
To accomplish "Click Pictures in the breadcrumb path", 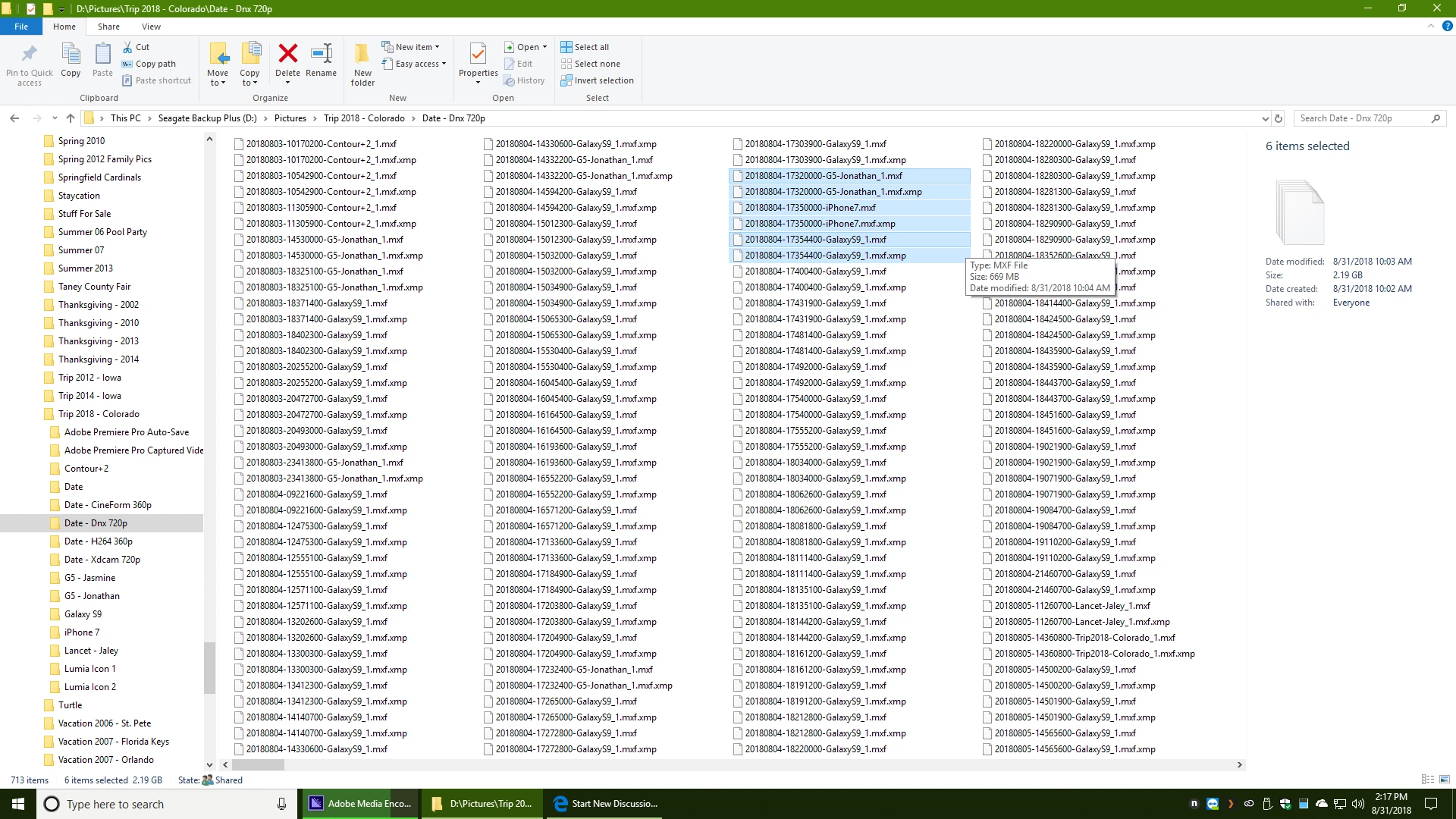I will (290, 118).
